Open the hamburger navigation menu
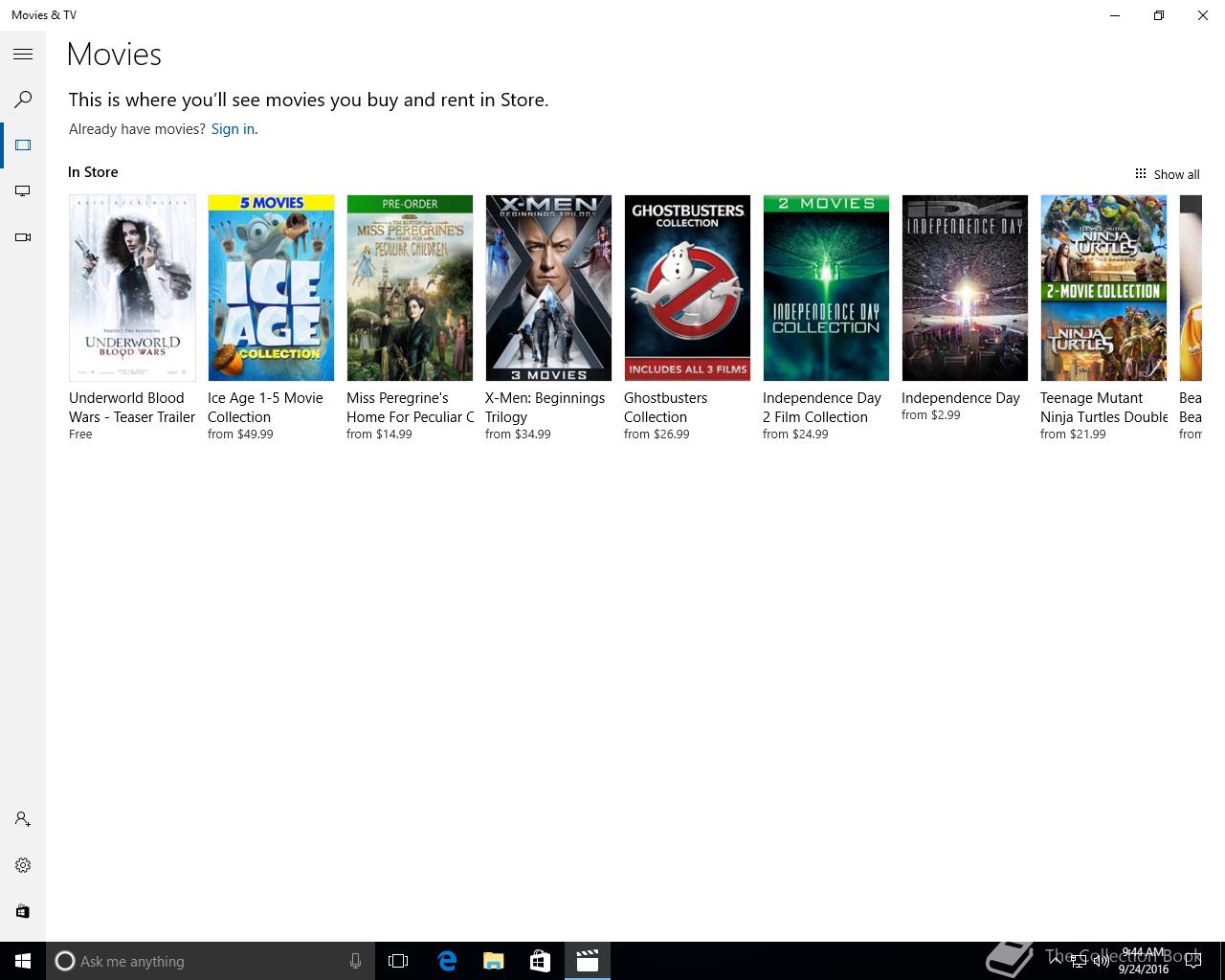Viewport: 1225px width, 980px height. pos(23,55)
